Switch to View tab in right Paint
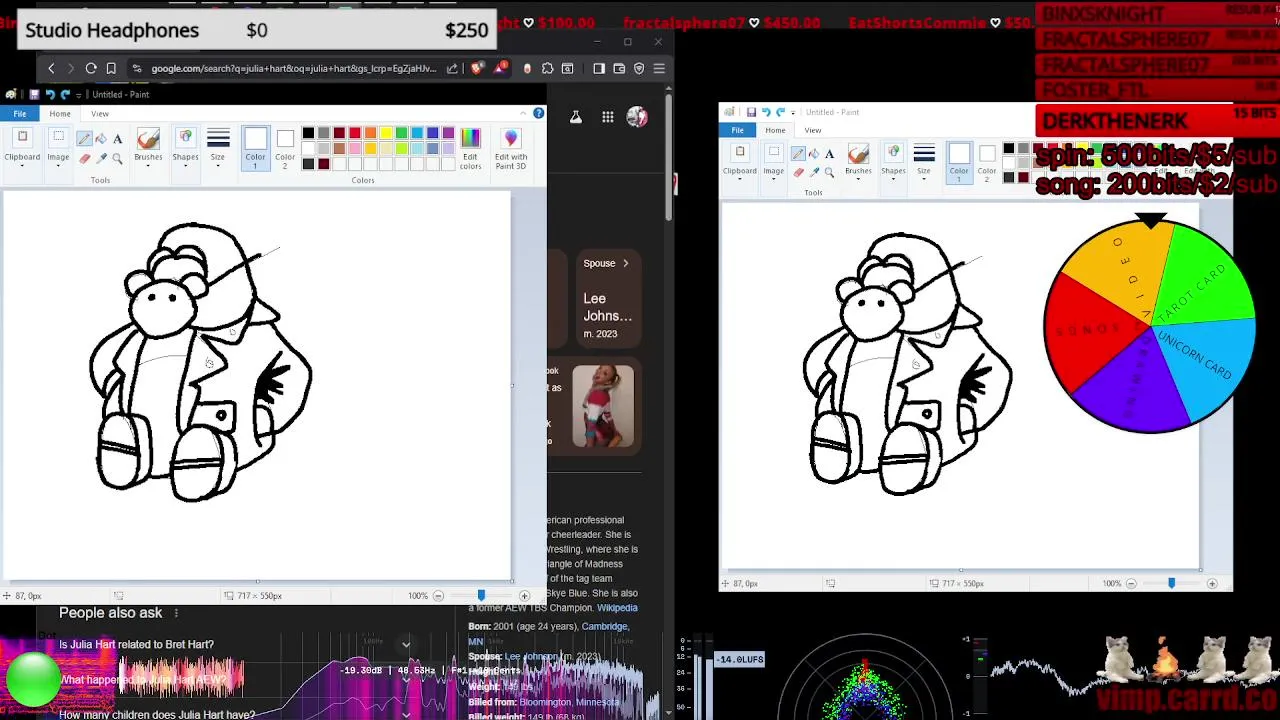1280x720 pixels. (x=813, y=130)
